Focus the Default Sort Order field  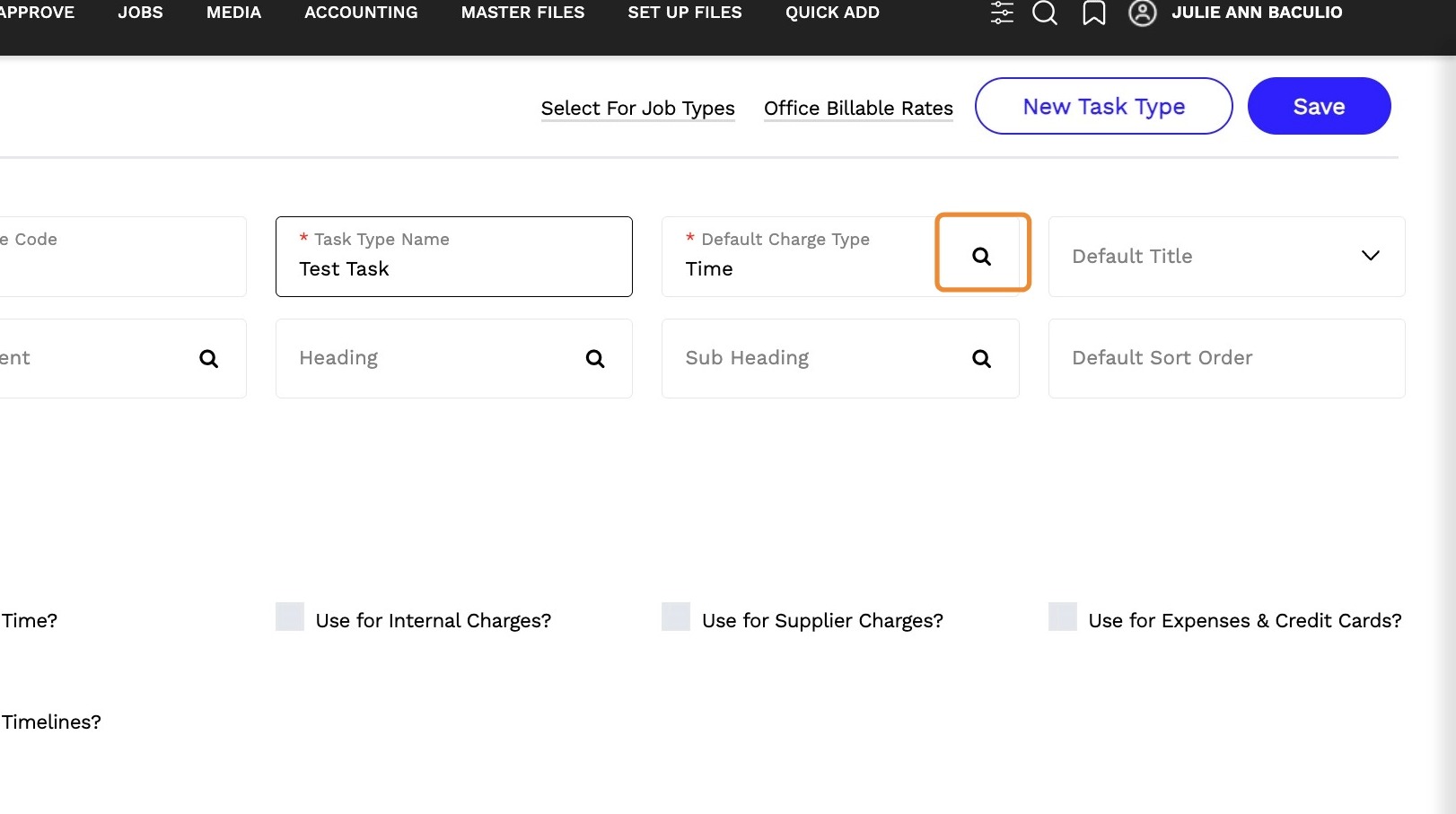(1226, 358)
